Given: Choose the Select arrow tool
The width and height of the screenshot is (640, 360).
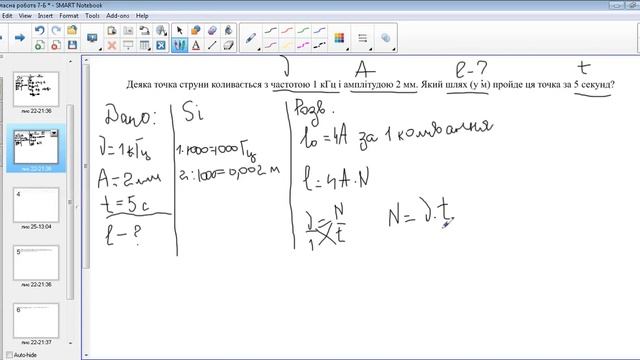Looking at the screenshot, I should pyautogui.click(x=179, y=31).
